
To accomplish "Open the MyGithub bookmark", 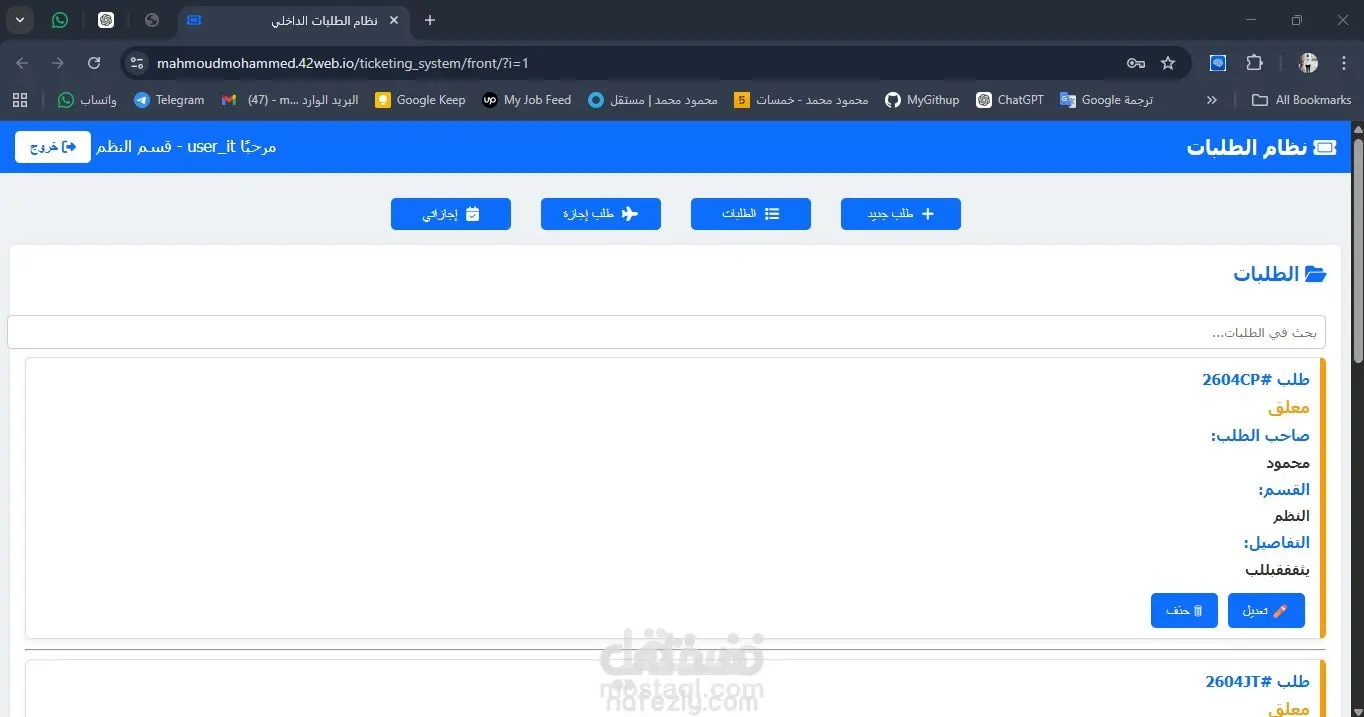I will [922, 100].
